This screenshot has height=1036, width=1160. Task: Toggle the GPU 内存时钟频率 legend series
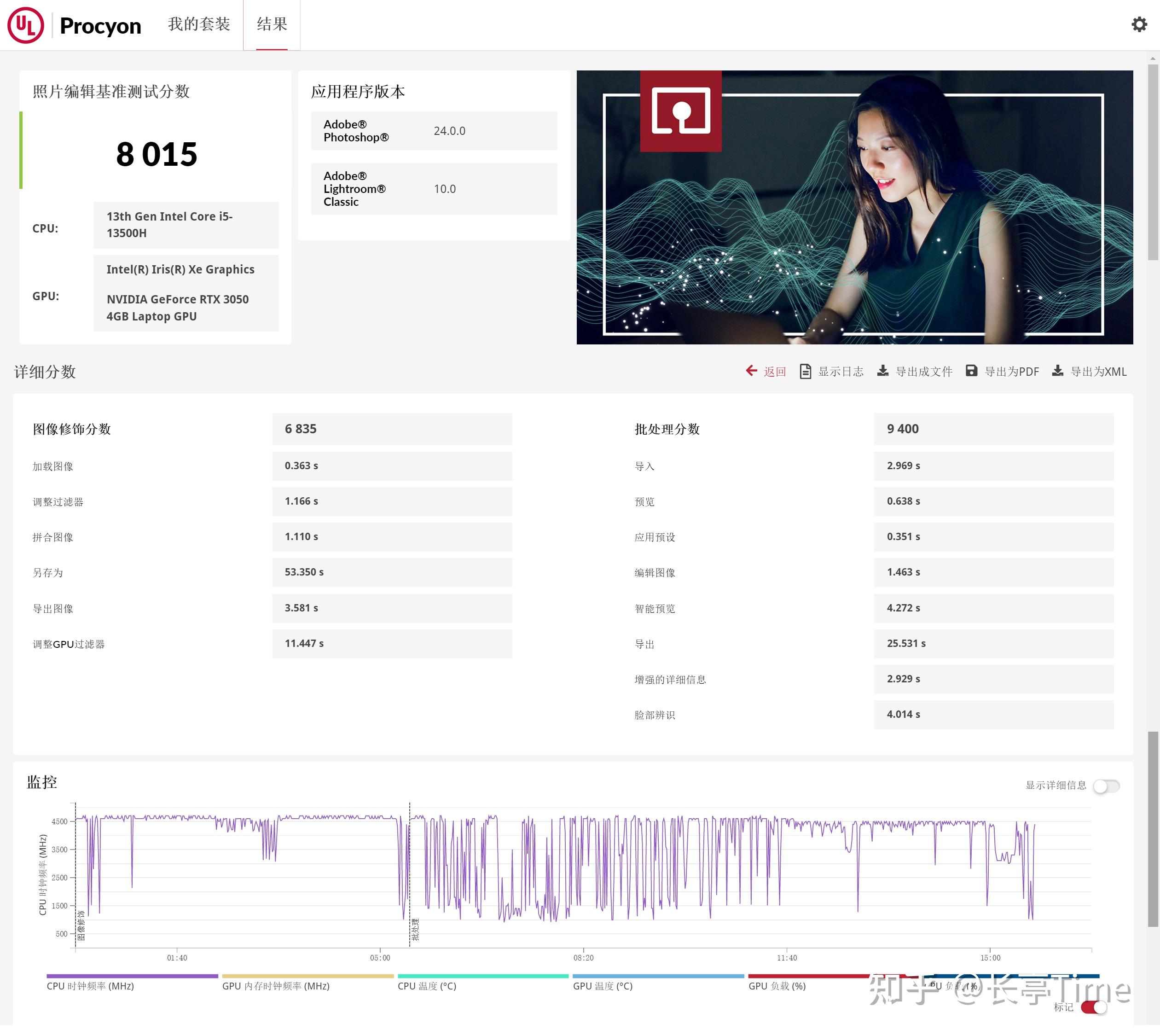tap(275, 986)
